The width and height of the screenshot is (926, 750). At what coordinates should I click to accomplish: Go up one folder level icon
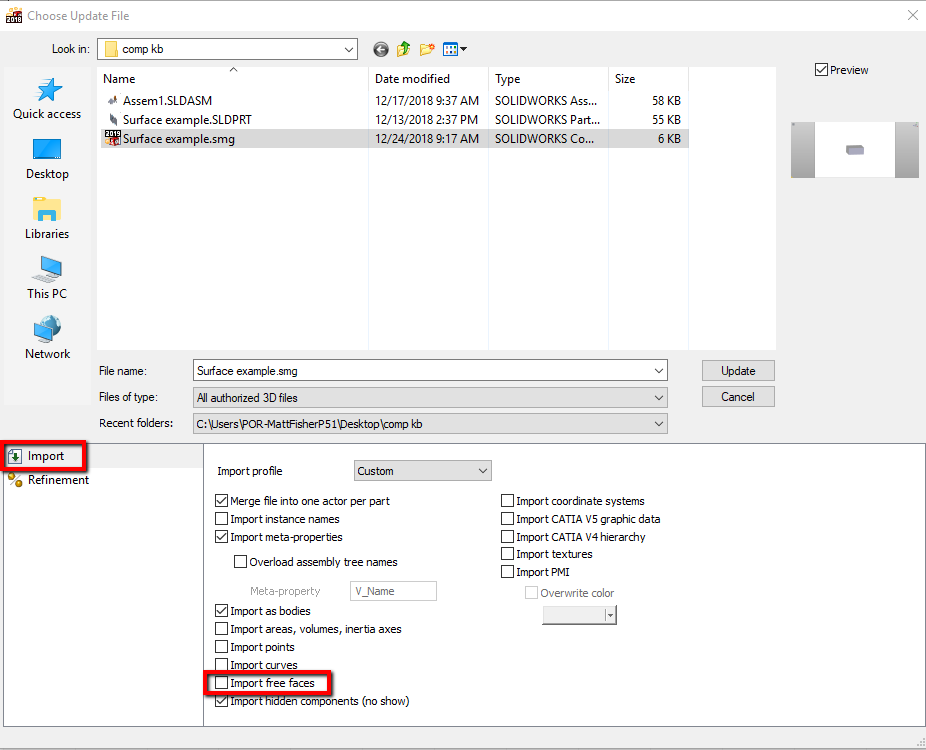pyautogui.click(x=403, y=49)
